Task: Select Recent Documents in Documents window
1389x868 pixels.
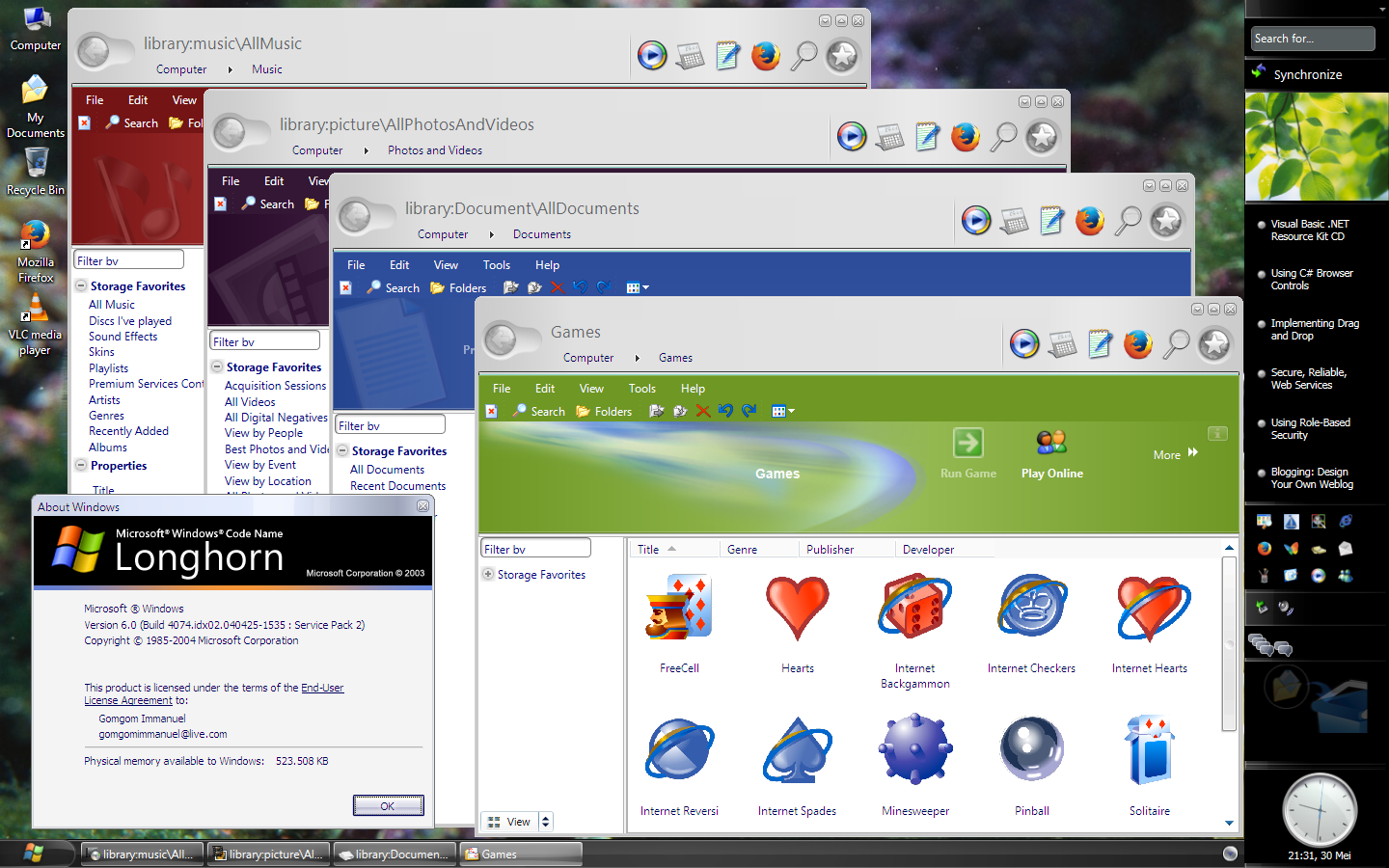Action: 397,486
